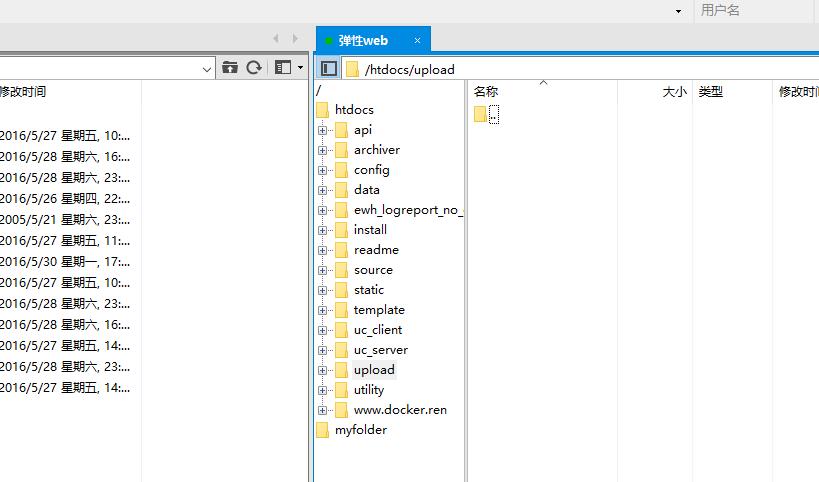
Task: Click the folder icon beside /htdocs/upload path
Action: [x=352, y=69]
